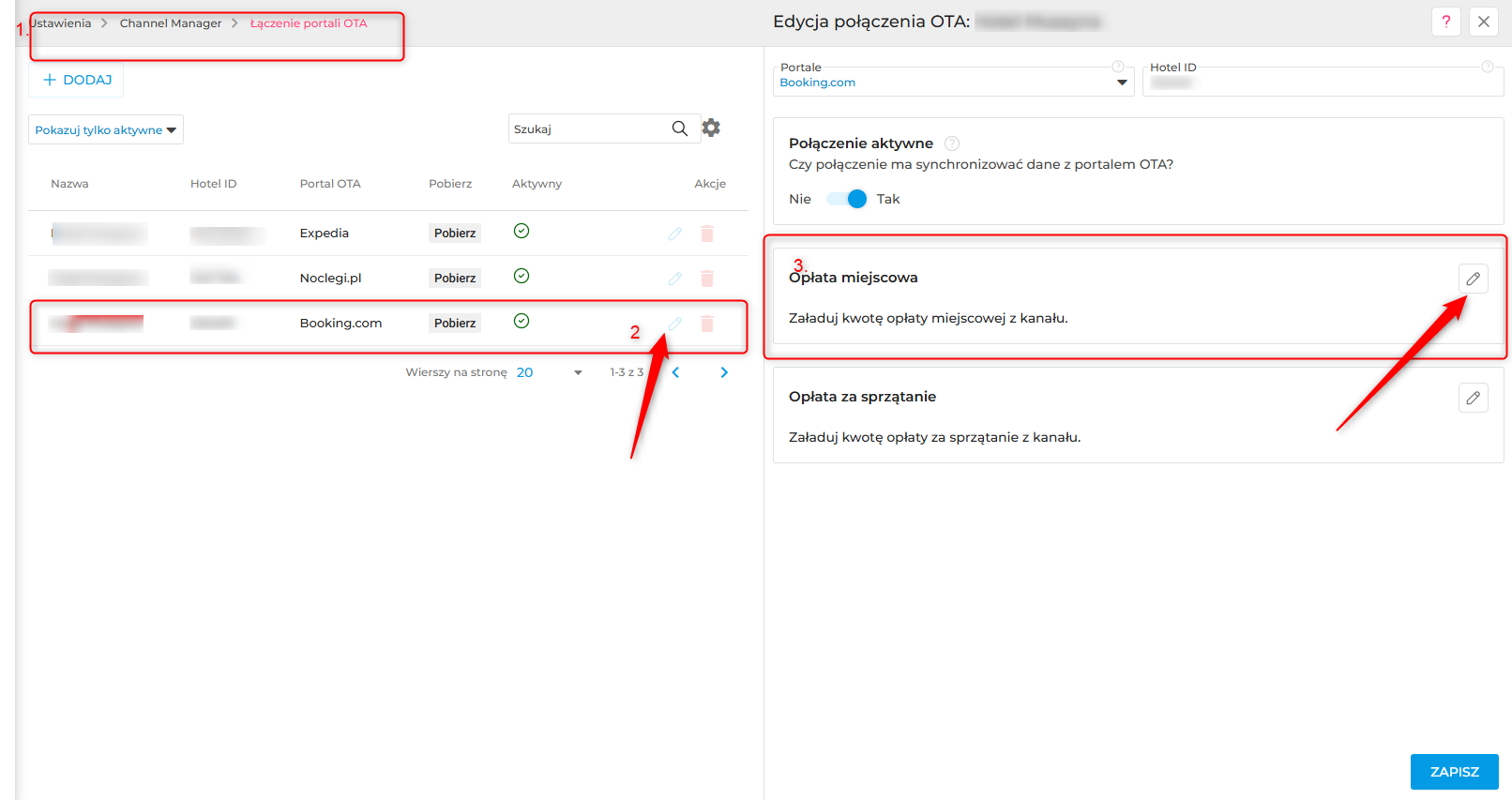
Task: Click Pobierz for Booking.com
Action: point(455,324)
